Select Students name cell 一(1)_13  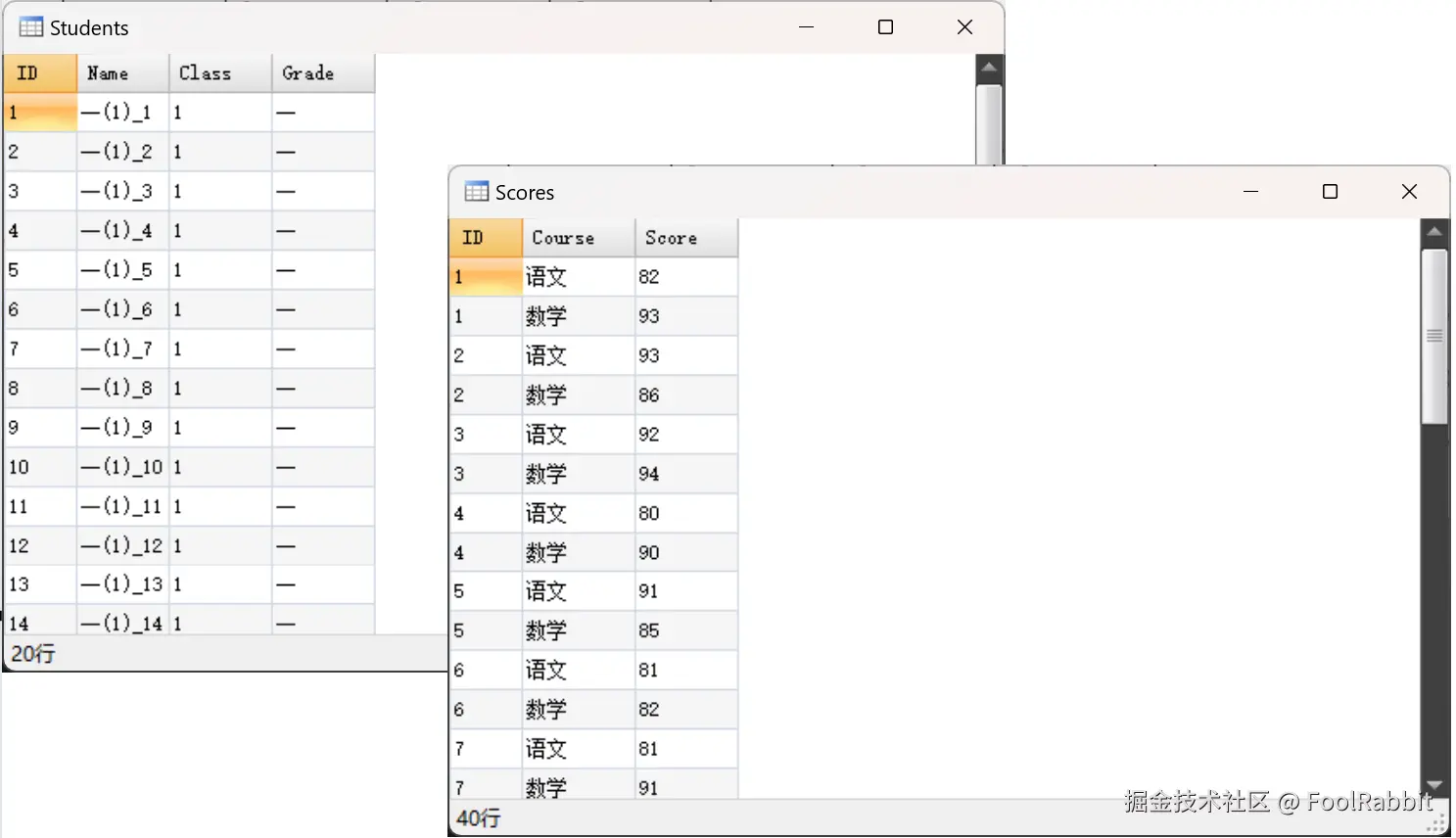pyautogui.click(x=122, y=584)
